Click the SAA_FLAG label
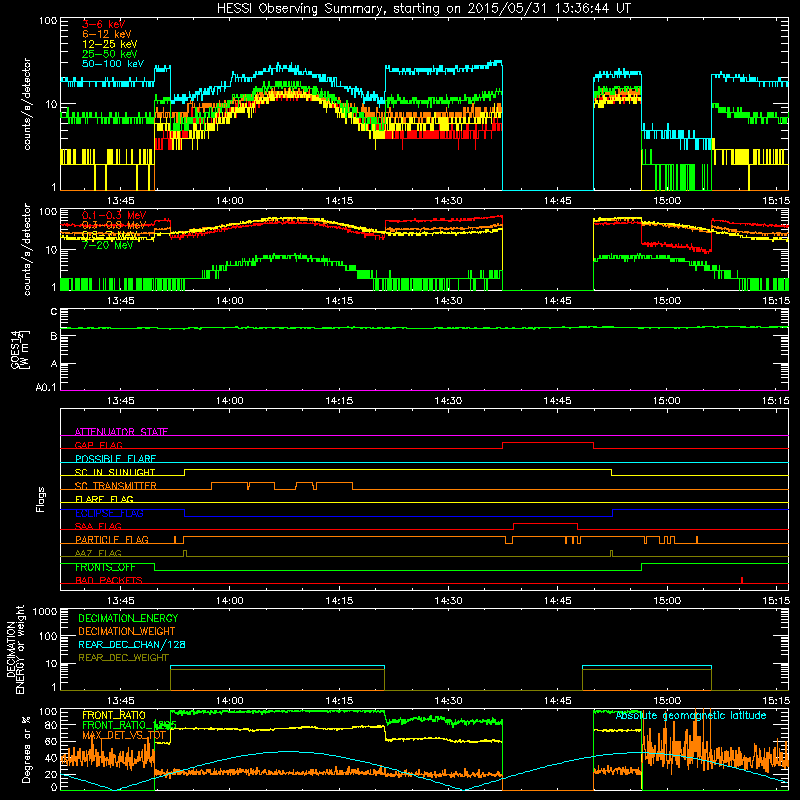Viewport: 800px width, 800px height. pos(98,526)
